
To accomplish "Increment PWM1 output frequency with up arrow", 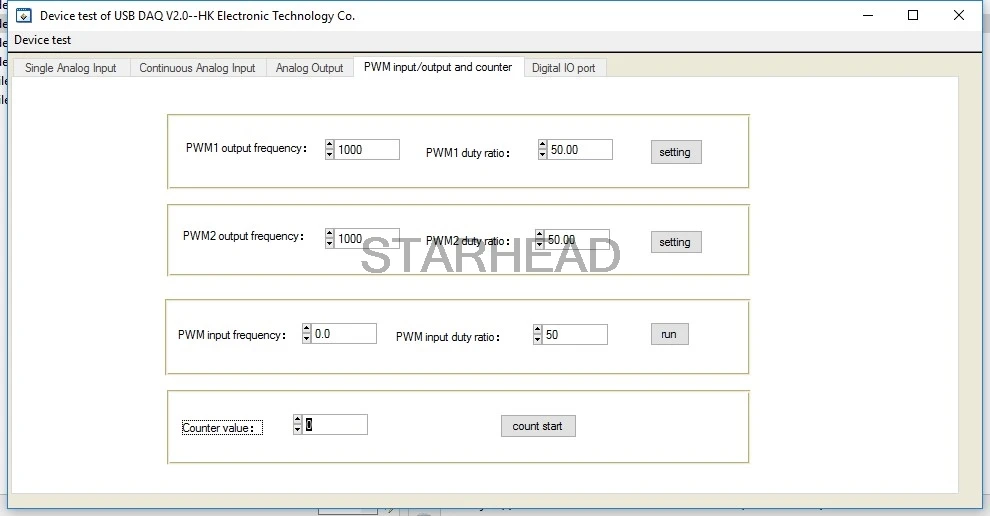I will [330, 145].
